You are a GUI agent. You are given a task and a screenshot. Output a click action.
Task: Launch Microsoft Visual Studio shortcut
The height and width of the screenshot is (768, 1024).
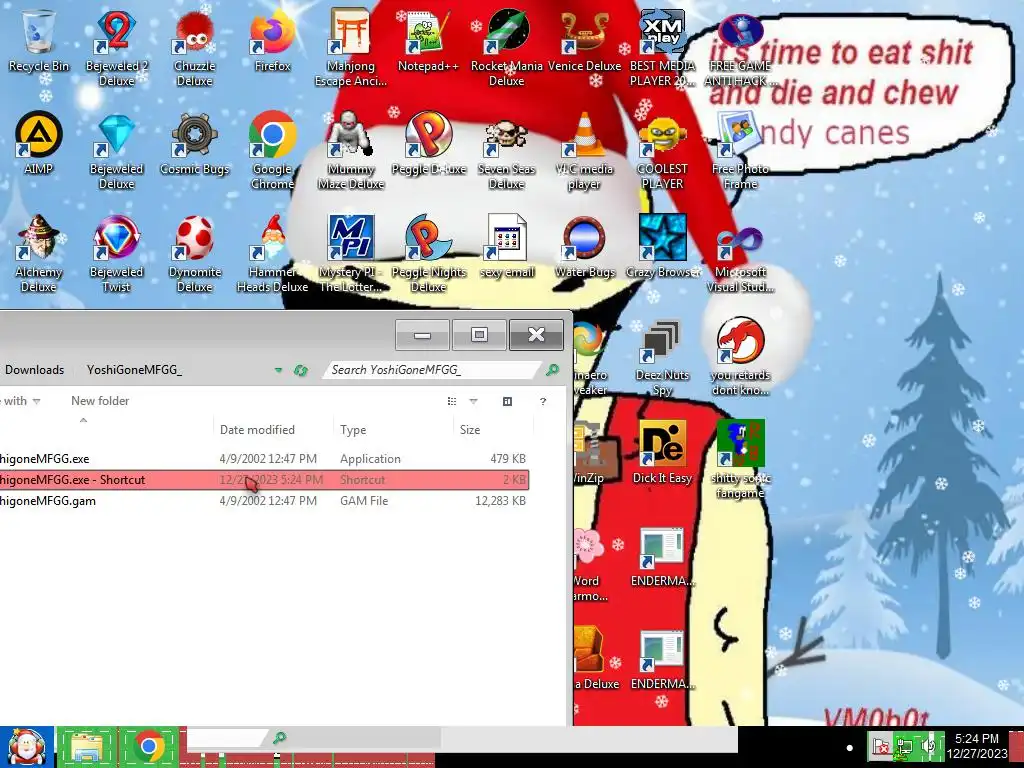[x=741, y=253]
